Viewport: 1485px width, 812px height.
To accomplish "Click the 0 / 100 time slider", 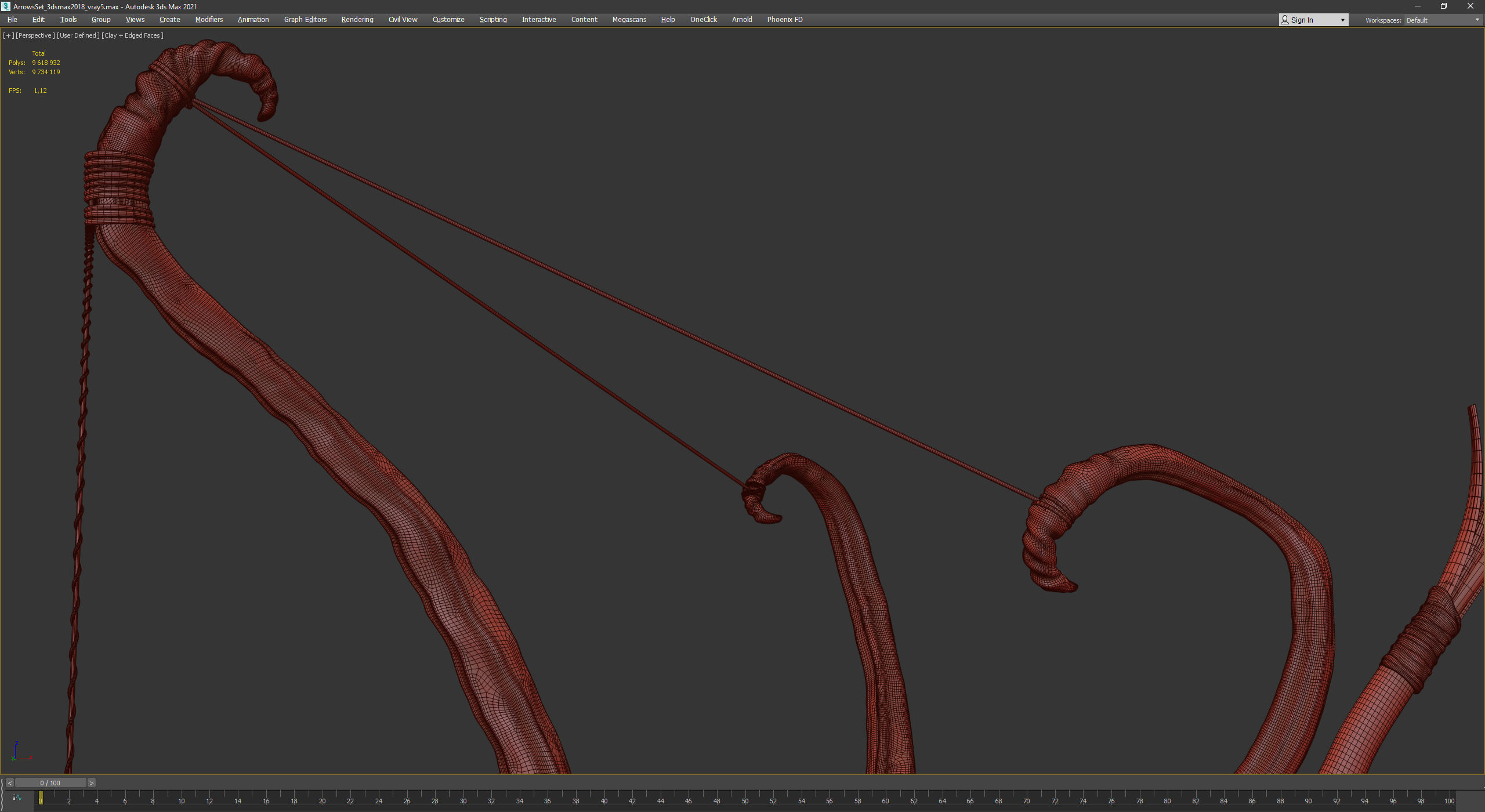I will coord(50,783).
